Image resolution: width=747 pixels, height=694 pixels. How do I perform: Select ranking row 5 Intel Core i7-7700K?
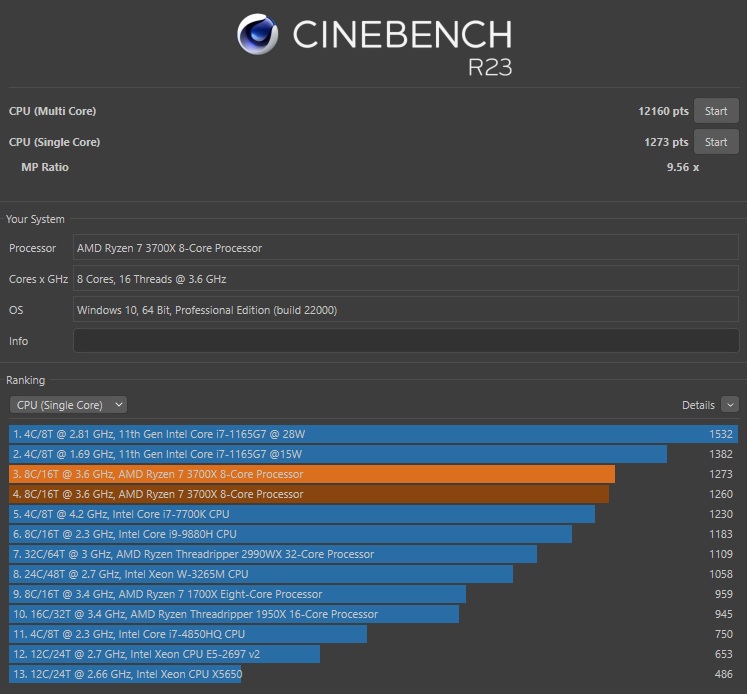tap(302, 514)
